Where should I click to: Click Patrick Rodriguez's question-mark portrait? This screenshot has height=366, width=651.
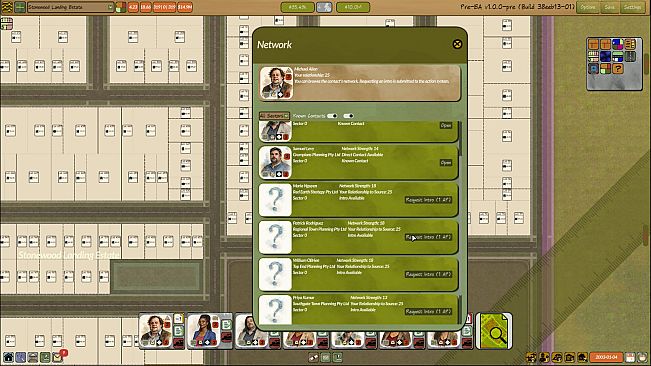pos(275,237)
